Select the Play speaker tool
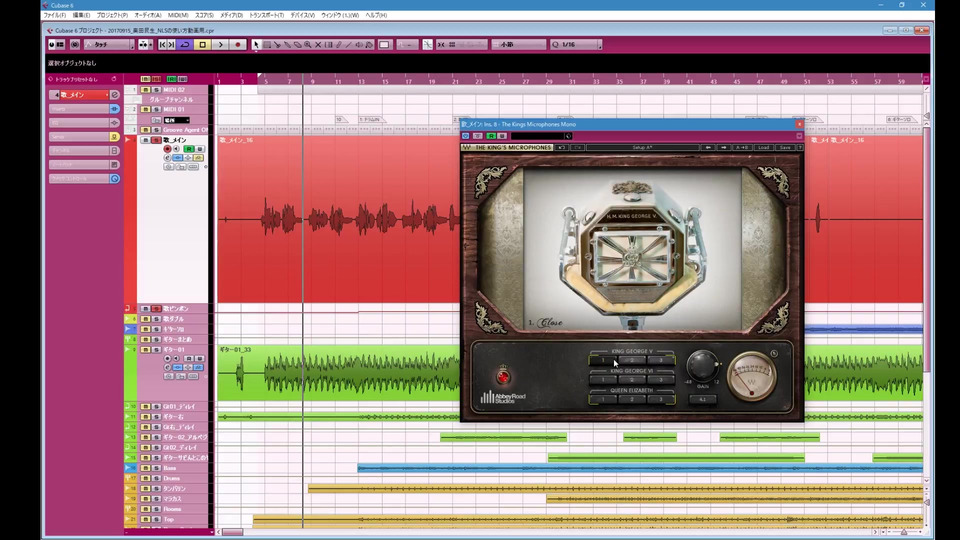The height and width of the screenshot is (540, 960). coord(359,45)
